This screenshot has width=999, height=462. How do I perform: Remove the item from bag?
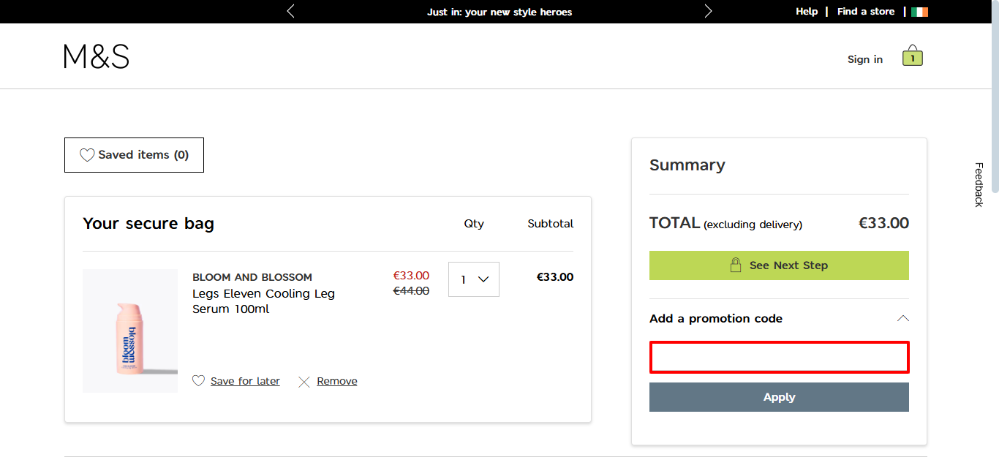[x=337, y=381]
